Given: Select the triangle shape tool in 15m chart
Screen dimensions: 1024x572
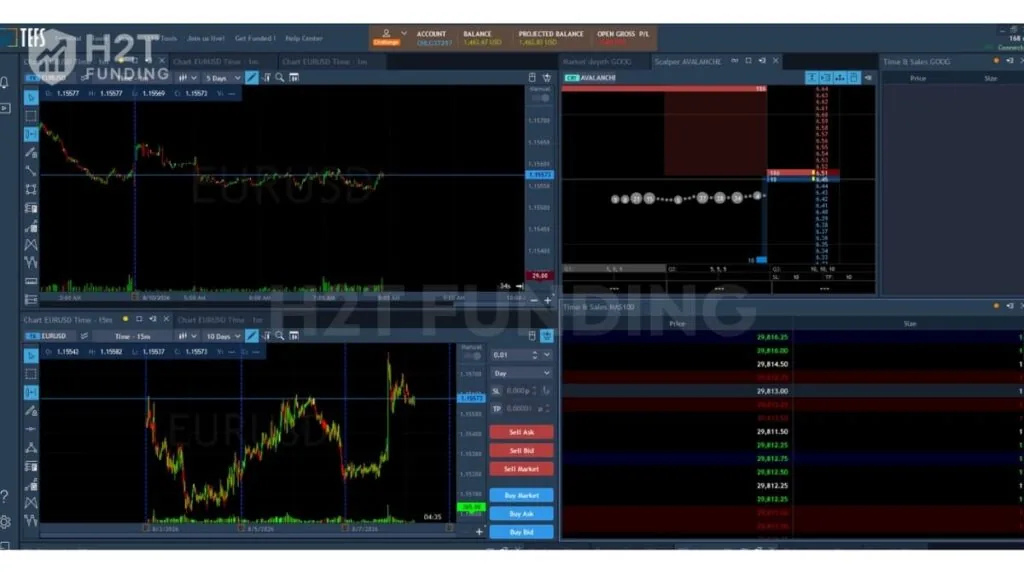Looking at the screenshot, I should tap(31, 448).
